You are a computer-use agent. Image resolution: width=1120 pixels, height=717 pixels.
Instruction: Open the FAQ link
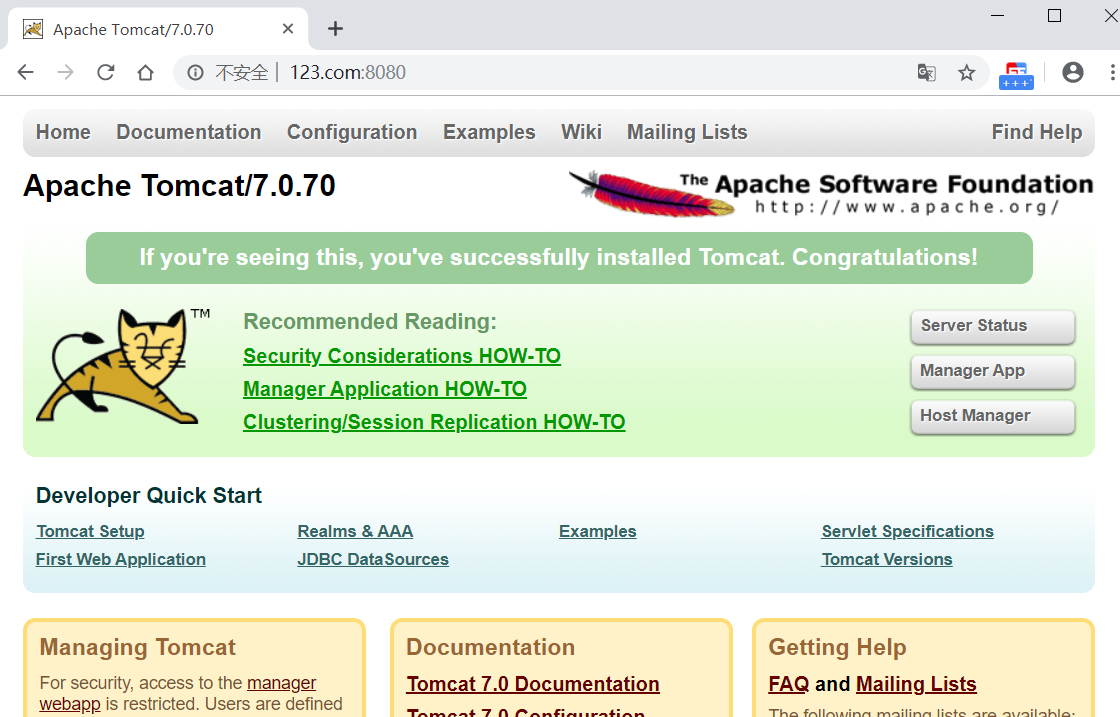coord(789,684)
